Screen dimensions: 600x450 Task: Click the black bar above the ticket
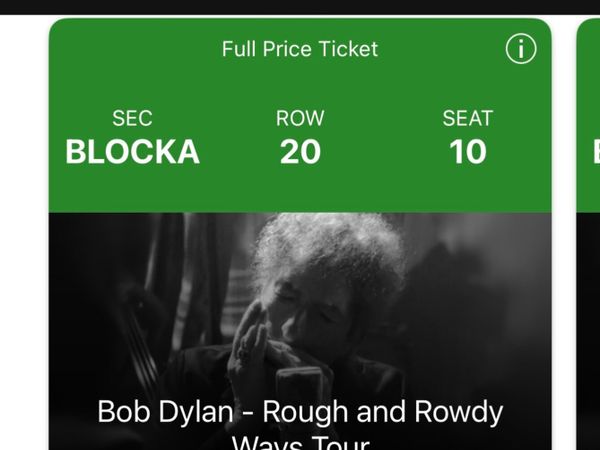coord(300,6)
